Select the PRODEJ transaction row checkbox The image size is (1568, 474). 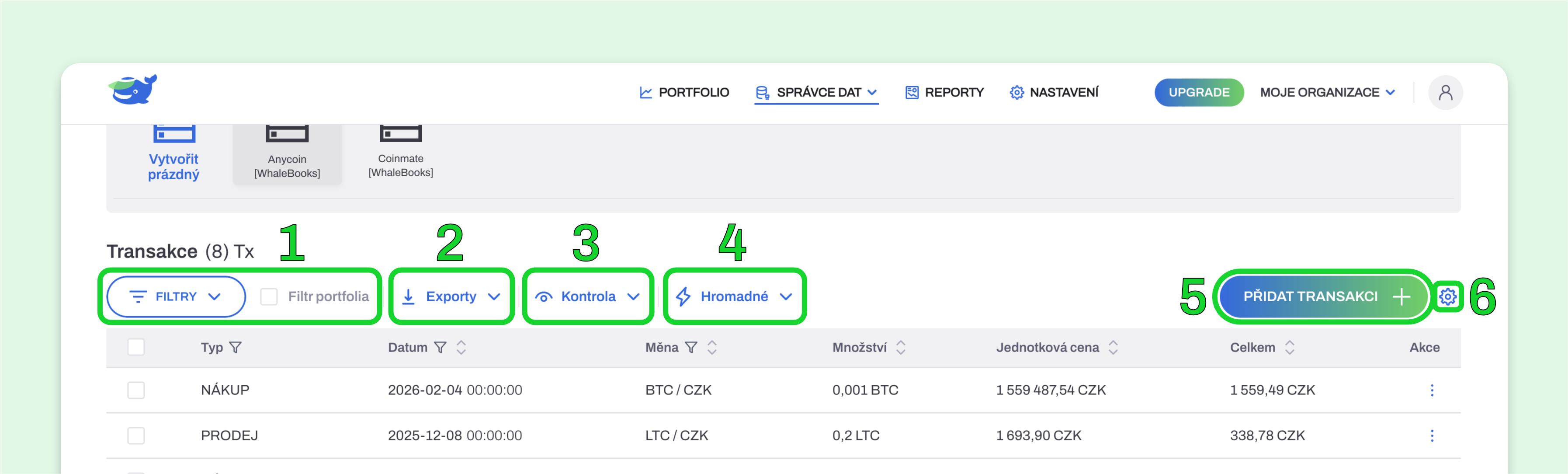coord(136,436)
